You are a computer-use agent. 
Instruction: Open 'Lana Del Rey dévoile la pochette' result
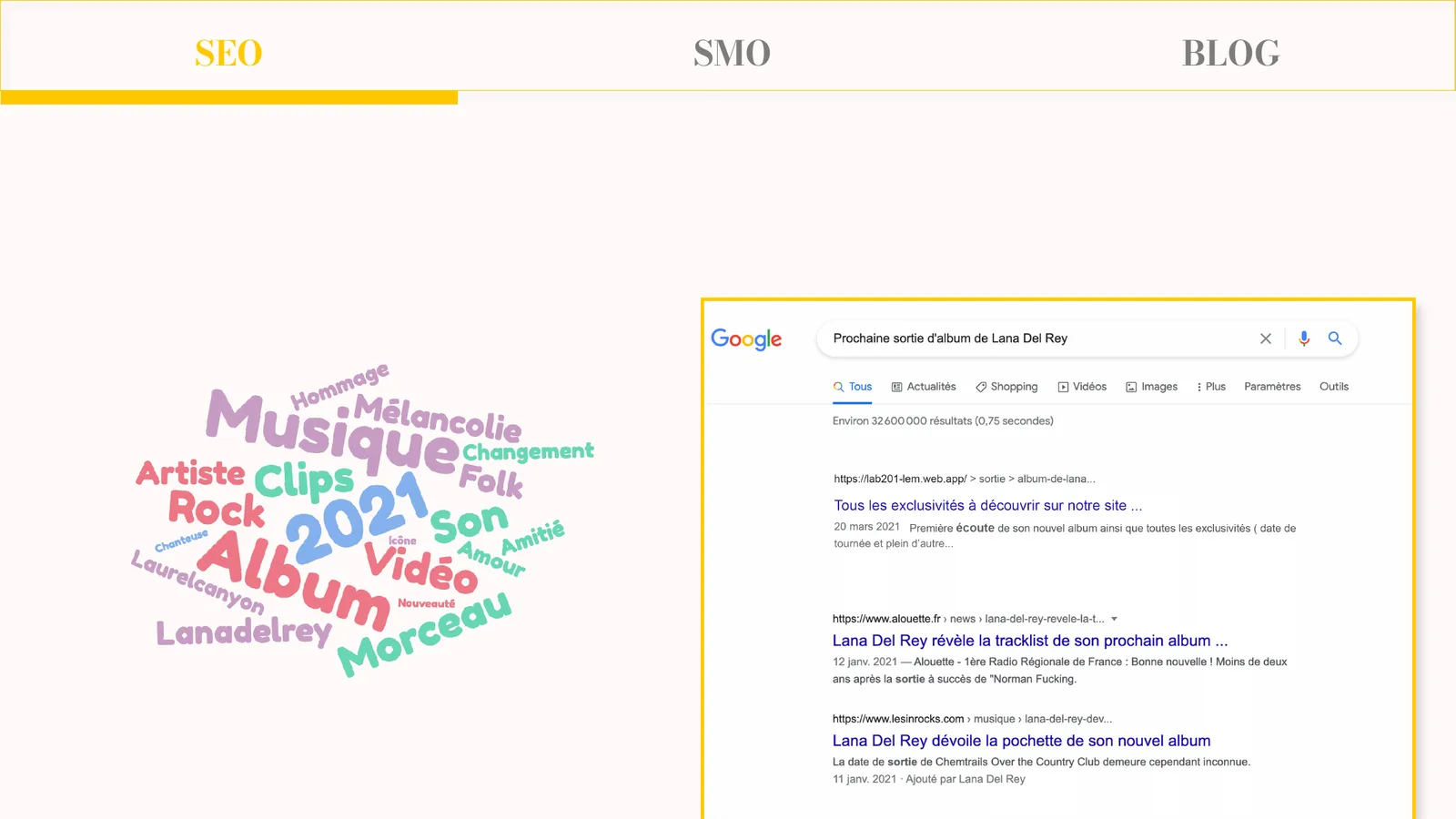pos(1021,741)
